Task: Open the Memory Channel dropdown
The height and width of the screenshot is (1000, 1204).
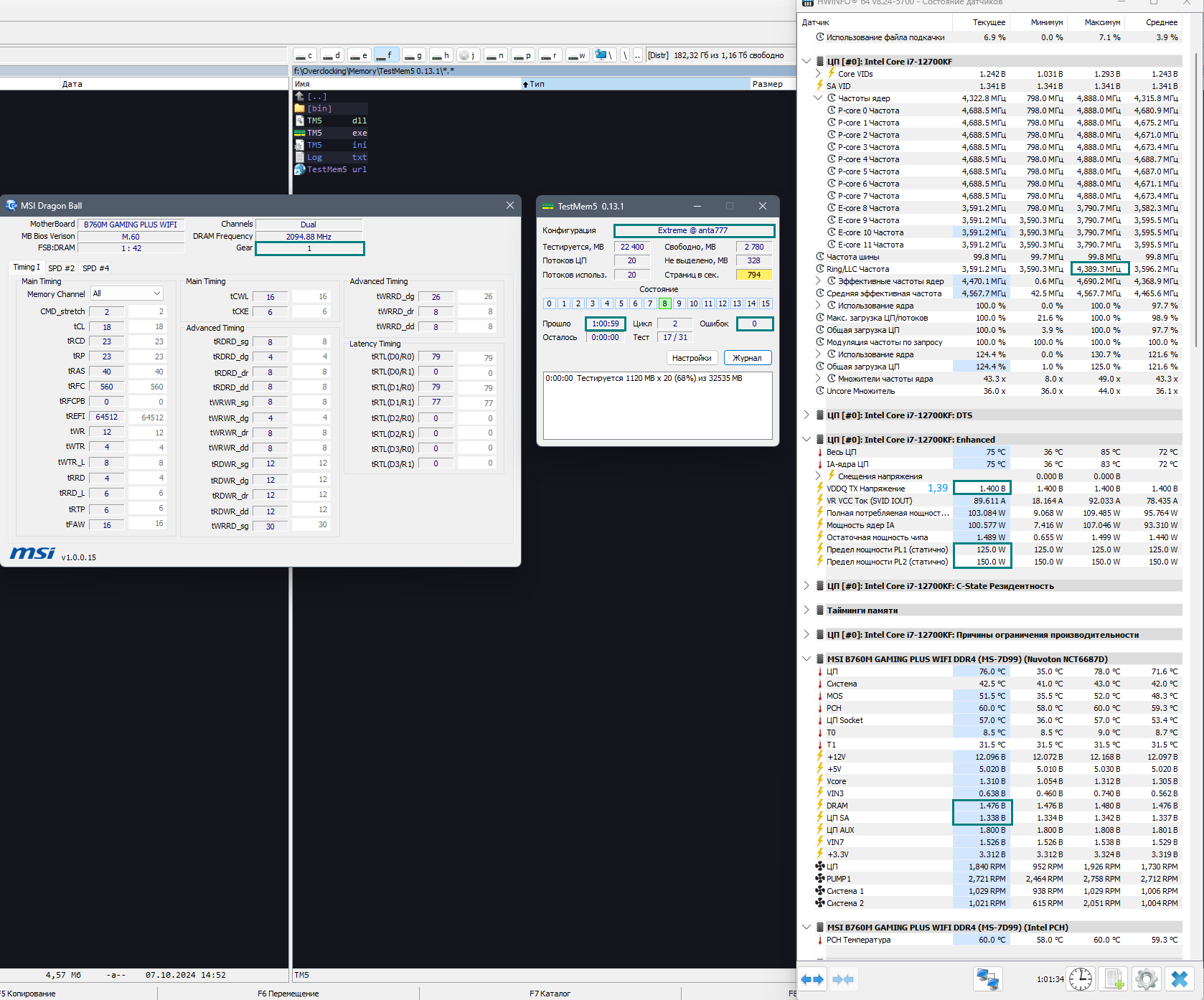Action: (x=126, y=293)
